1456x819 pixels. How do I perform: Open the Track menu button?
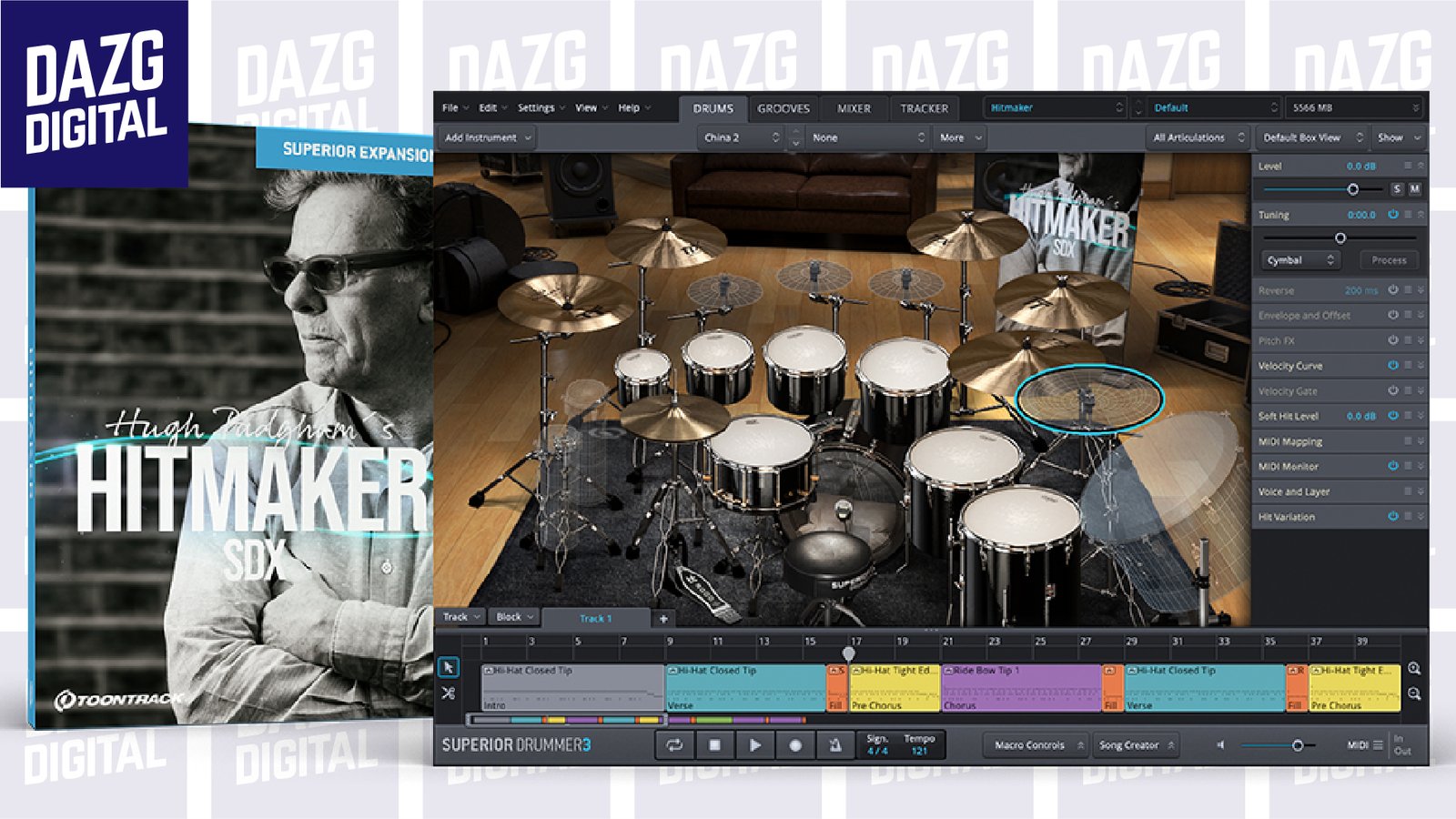461,617
